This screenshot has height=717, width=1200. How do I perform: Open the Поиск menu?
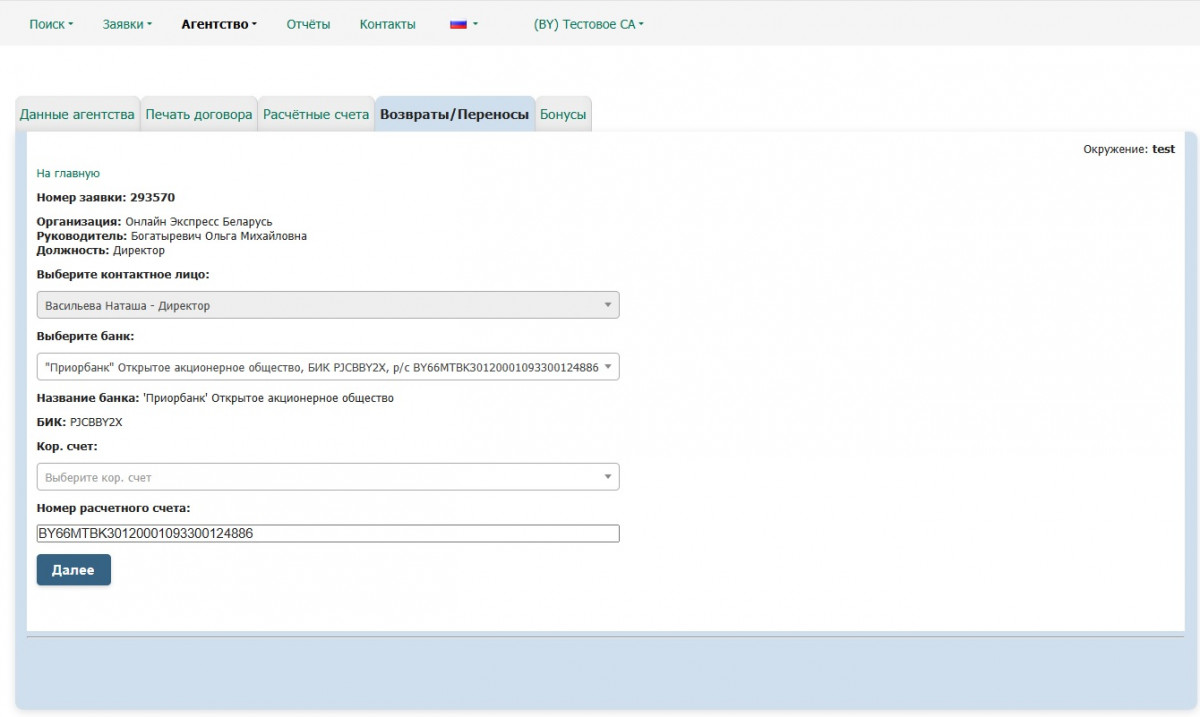51,24
